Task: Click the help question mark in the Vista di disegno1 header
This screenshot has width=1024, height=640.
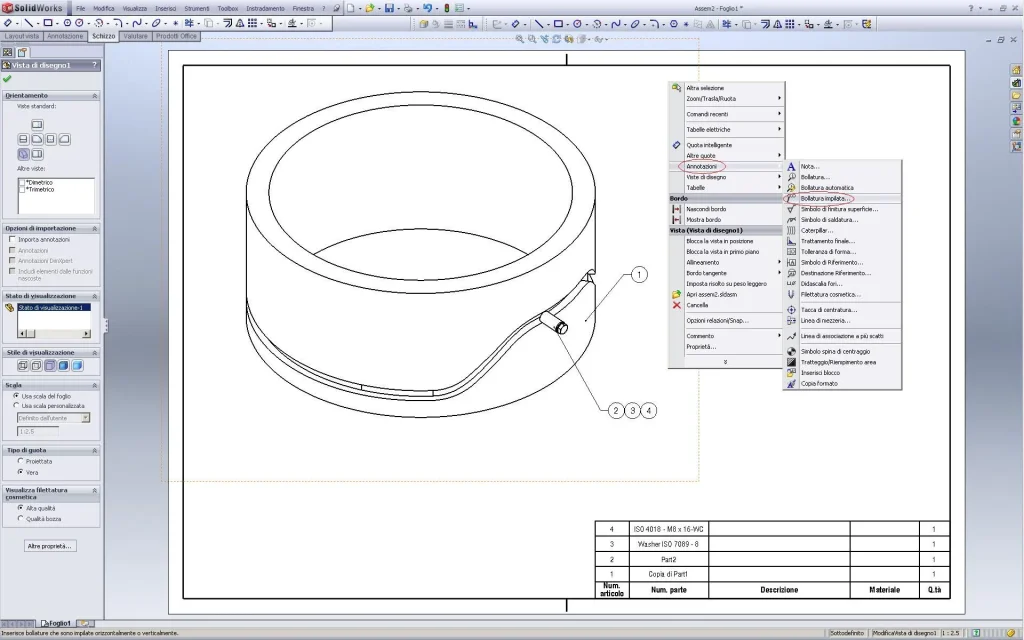Action: point(95,65)
